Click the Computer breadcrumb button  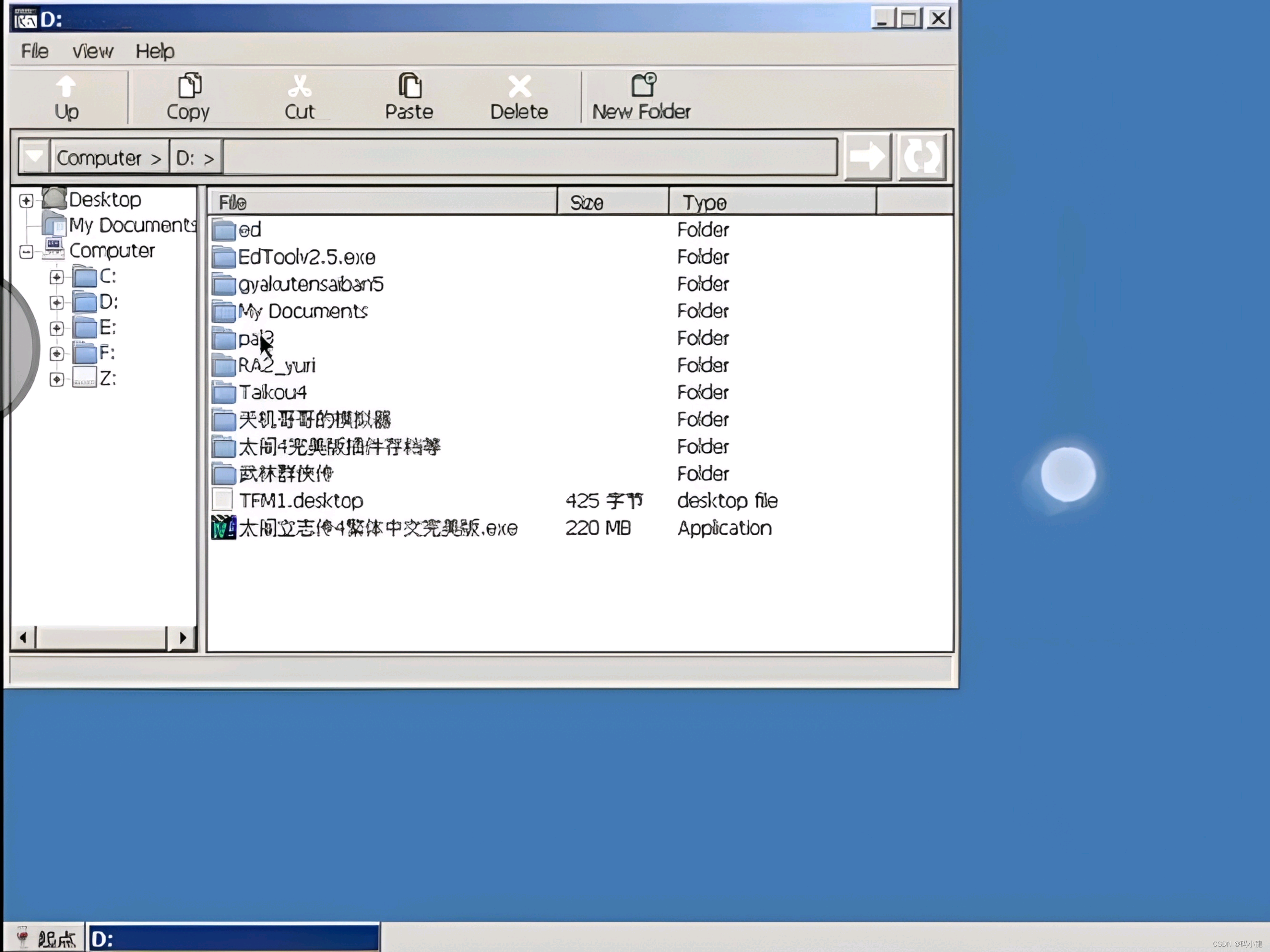click(x=109, y=157)
